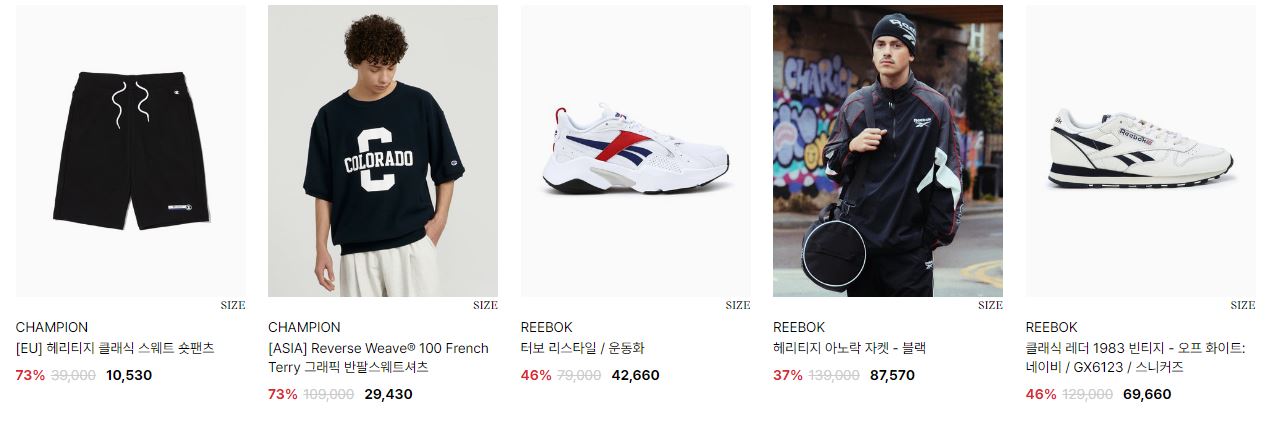Viewport: 1279px width, 433px height.
Task: Open 터보 리스타일 / 운동화 product title
Action: pos(583,348)
